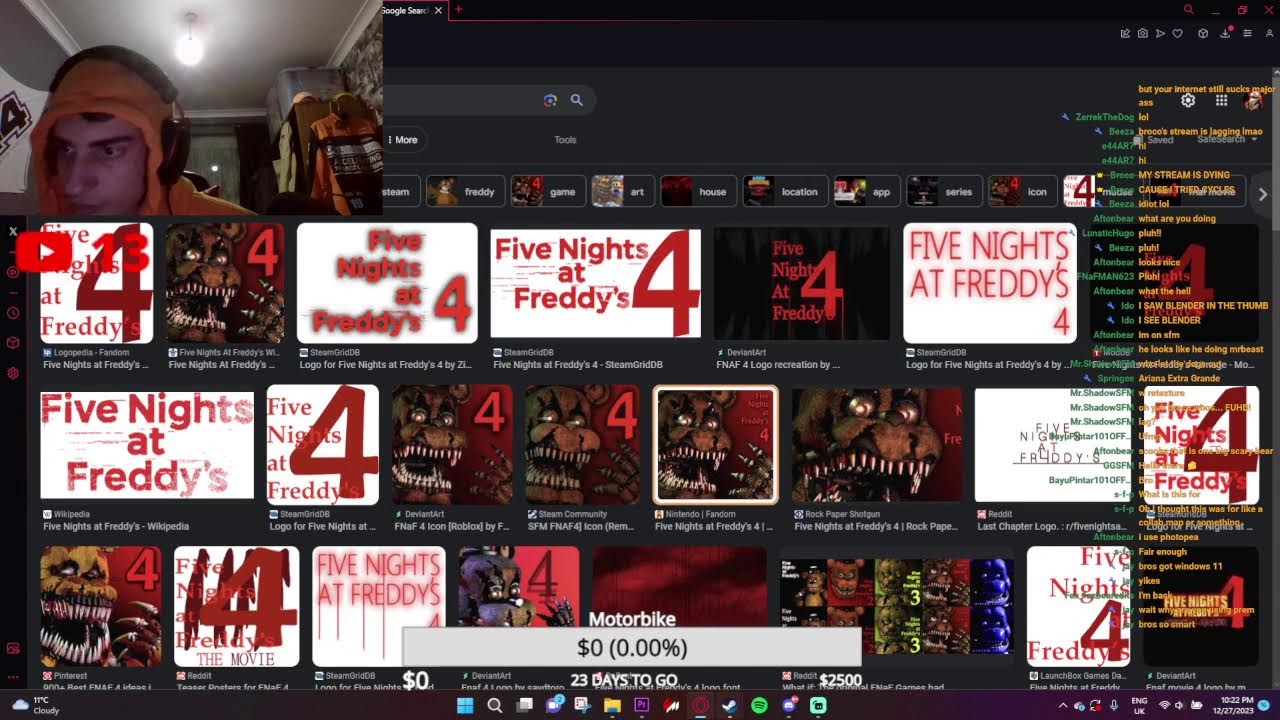The height and width of the screenshot is (720, 1280).
Task: Open the Google apps grid
Action: click(1221, 100)
